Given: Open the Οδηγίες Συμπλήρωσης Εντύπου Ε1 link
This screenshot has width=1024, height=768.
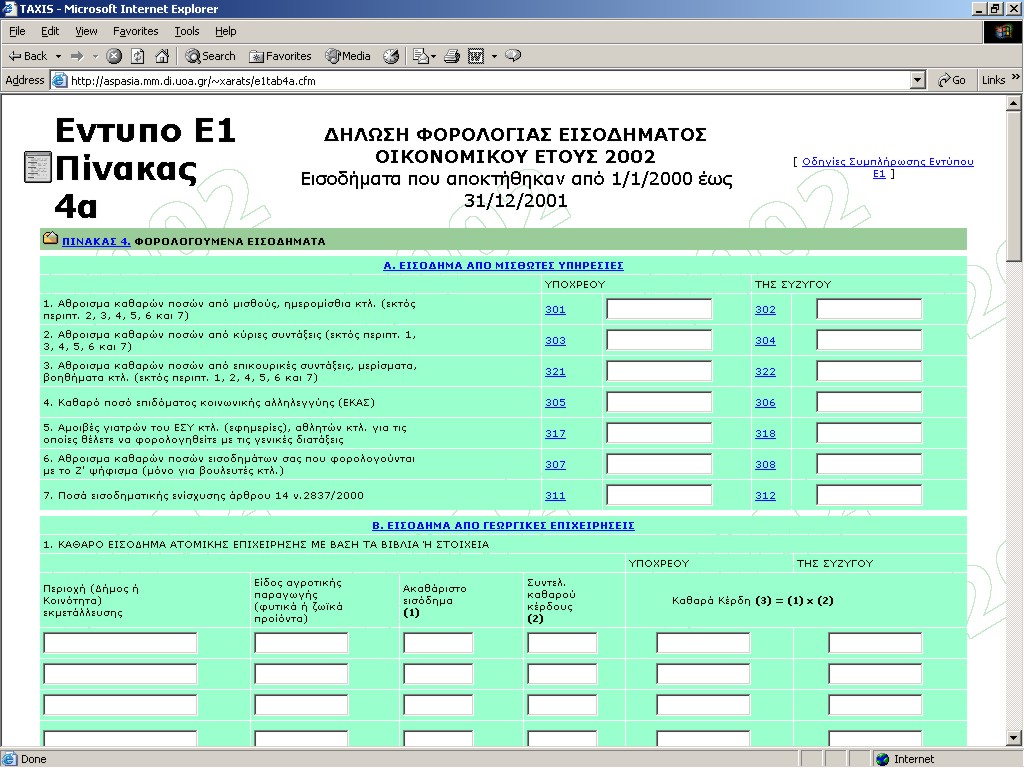Looking at the screenshot, I should 887,167.
